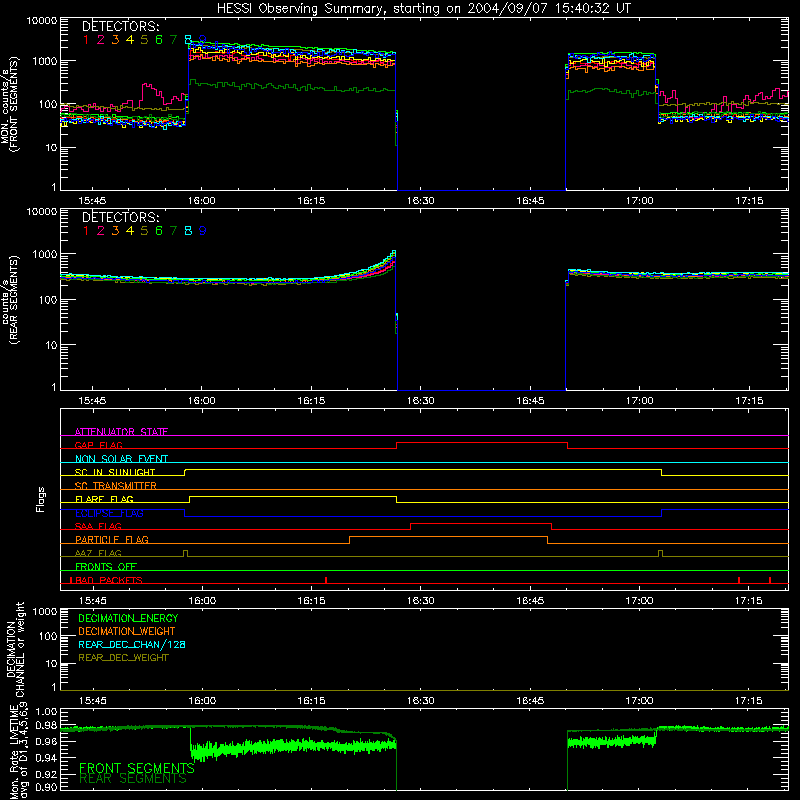This screenshot has height=800, width=800.
Task: Click pink detector number 2 in rear segments legend
Action: 101,231
